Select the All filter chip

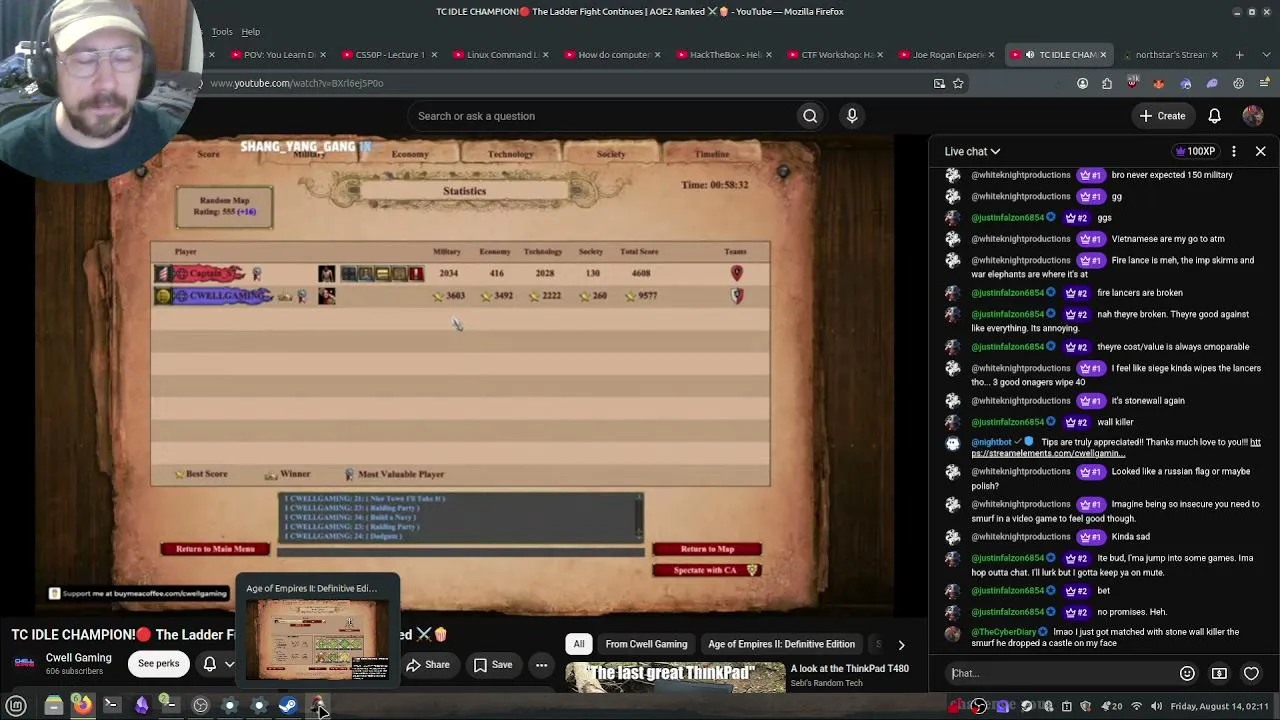coord(579,645)
